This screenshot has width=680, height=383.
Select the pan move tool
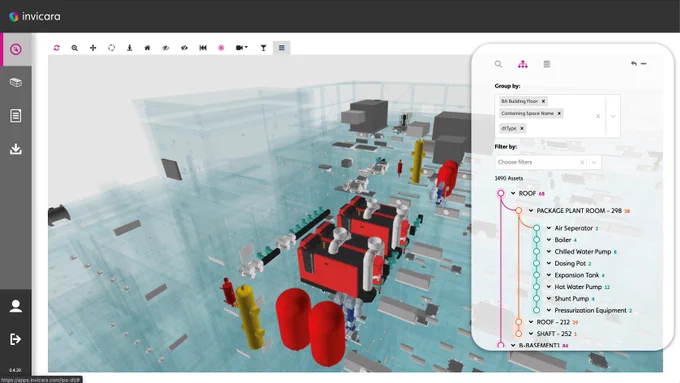tap(93, 48)
